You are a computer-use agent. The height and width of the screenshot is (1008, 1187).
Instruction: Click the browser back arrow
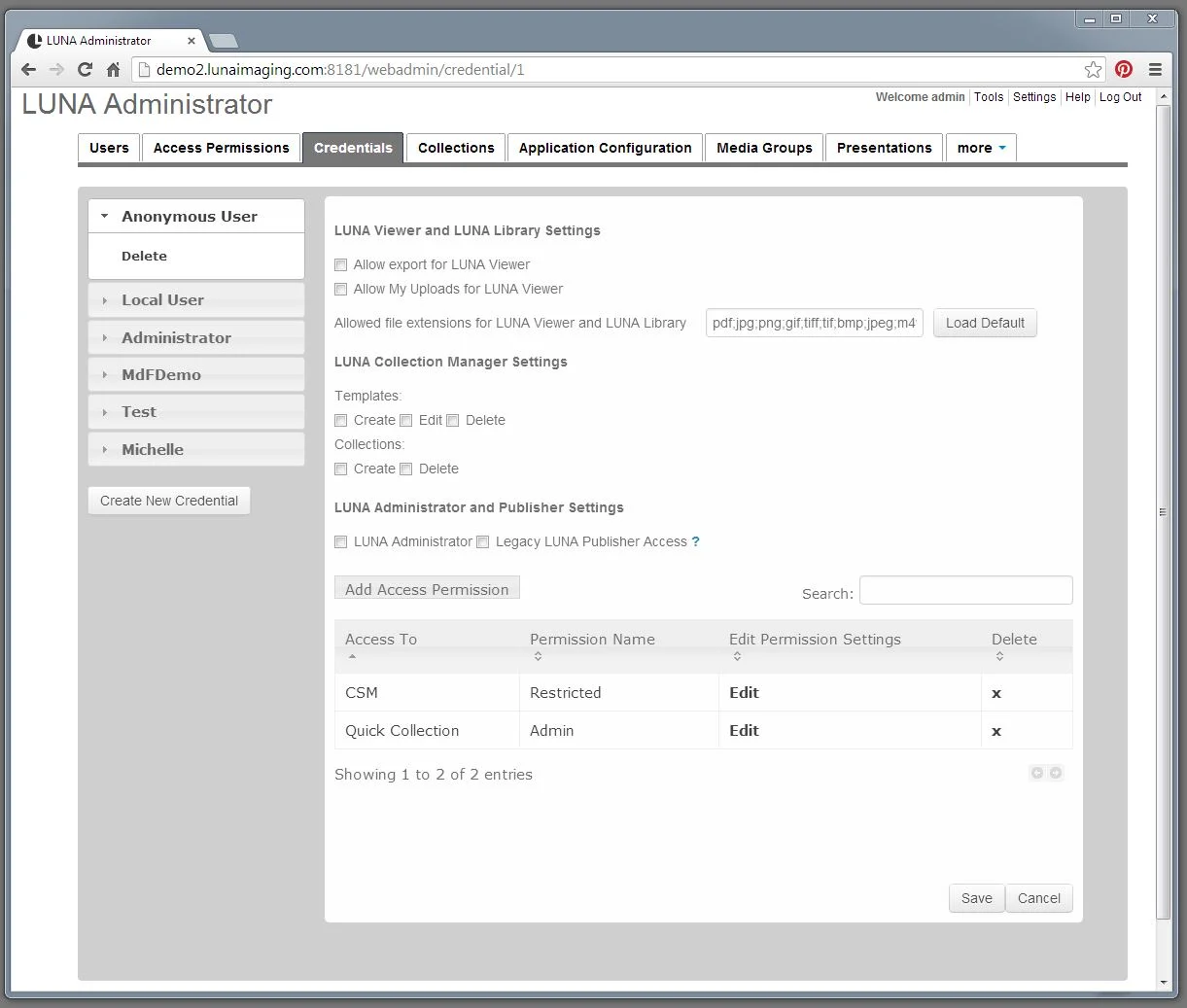pyautogui.click(x=28, y=69)
